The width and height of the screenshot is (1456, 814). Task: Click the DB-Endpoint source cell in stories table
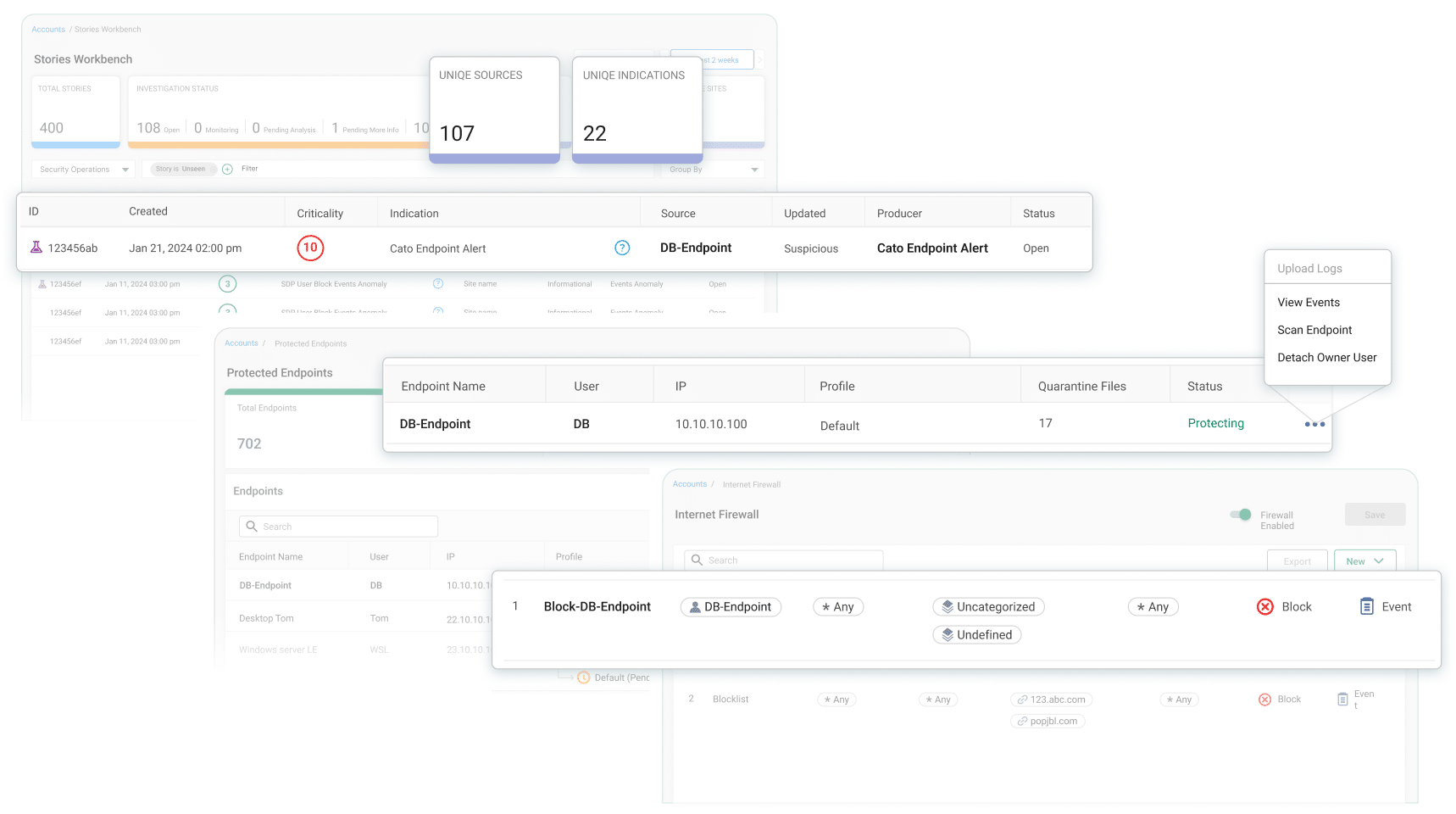[696, 248]
